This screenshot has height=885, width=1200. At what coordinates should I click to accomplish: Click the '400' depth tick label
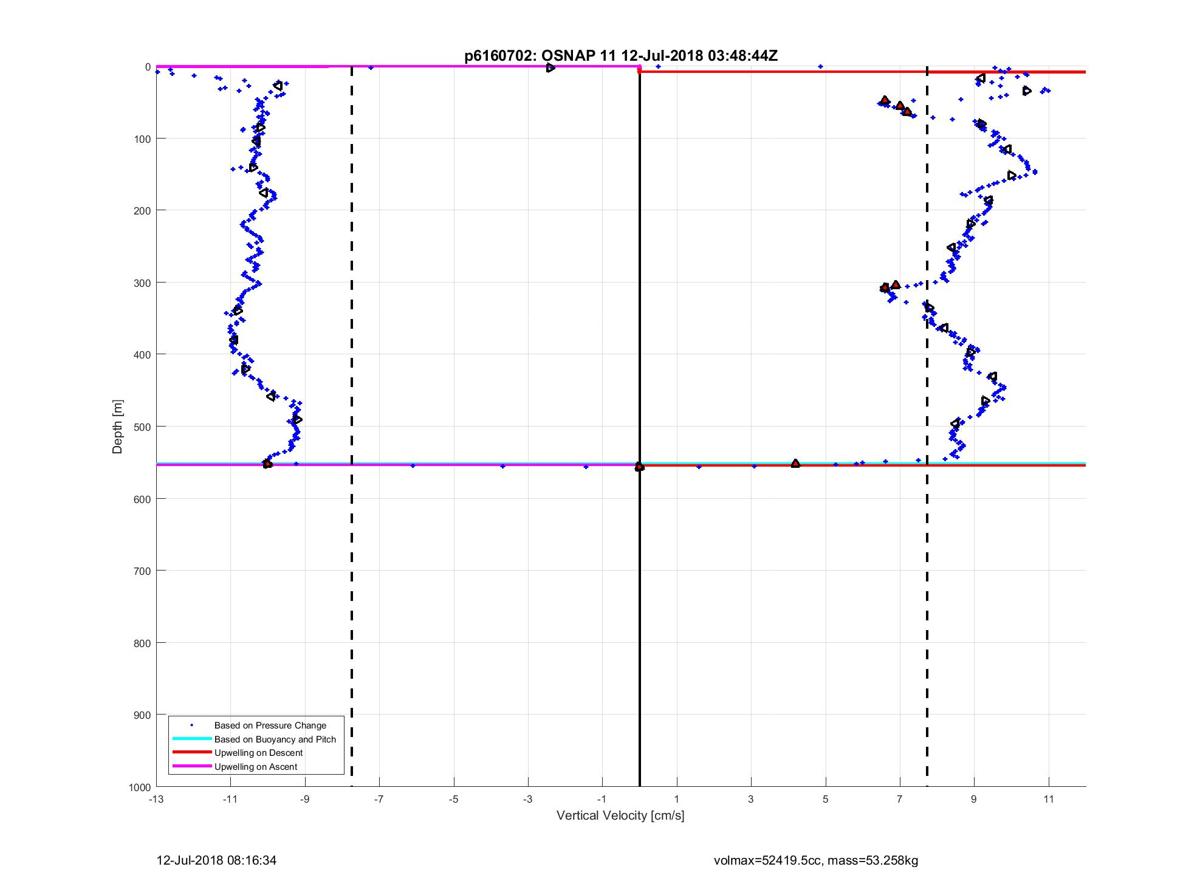click(x=141, y=354)
